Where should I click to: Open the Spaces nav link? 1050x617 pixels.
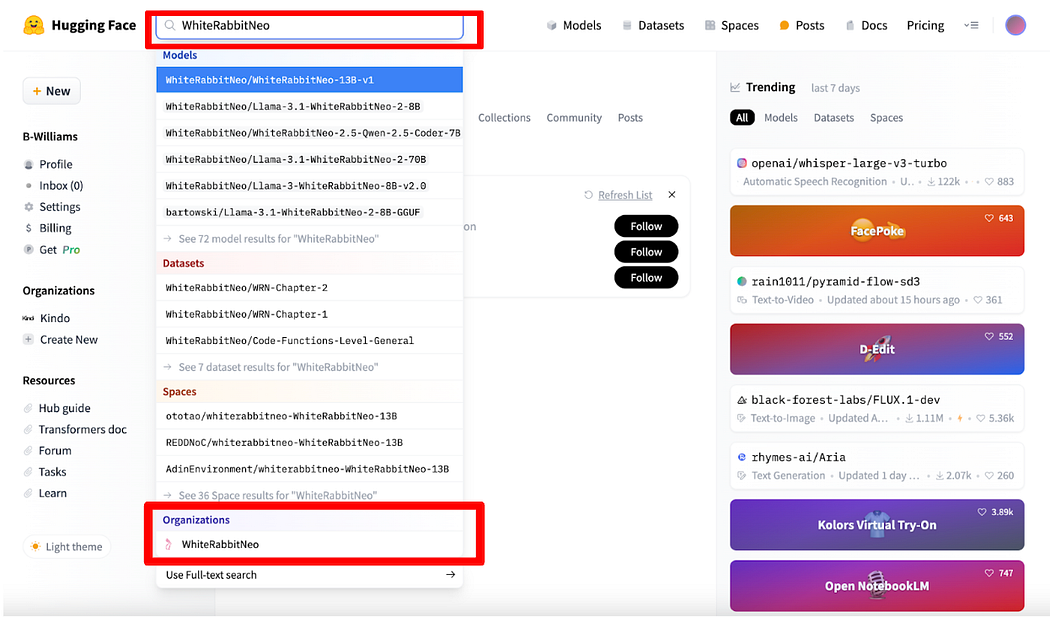click(x=732, y=25)
